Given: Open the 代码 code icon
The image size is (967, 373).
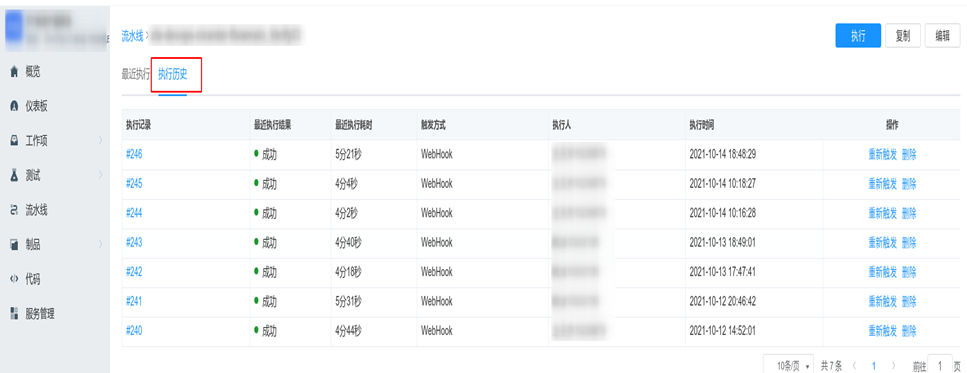Looking at the screenshot, I should click(14, 280).
